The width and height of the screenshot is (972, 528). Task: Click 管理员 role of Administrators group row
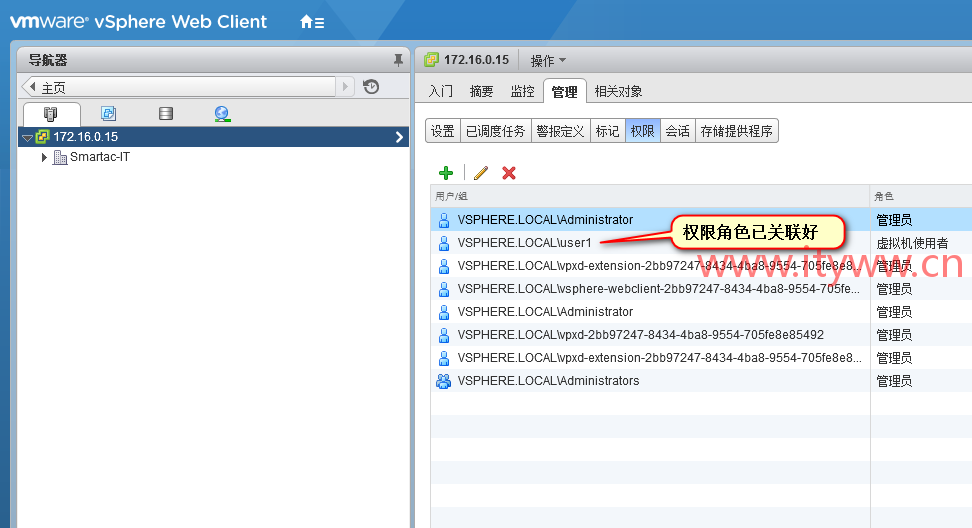click(x=894, y=381)
